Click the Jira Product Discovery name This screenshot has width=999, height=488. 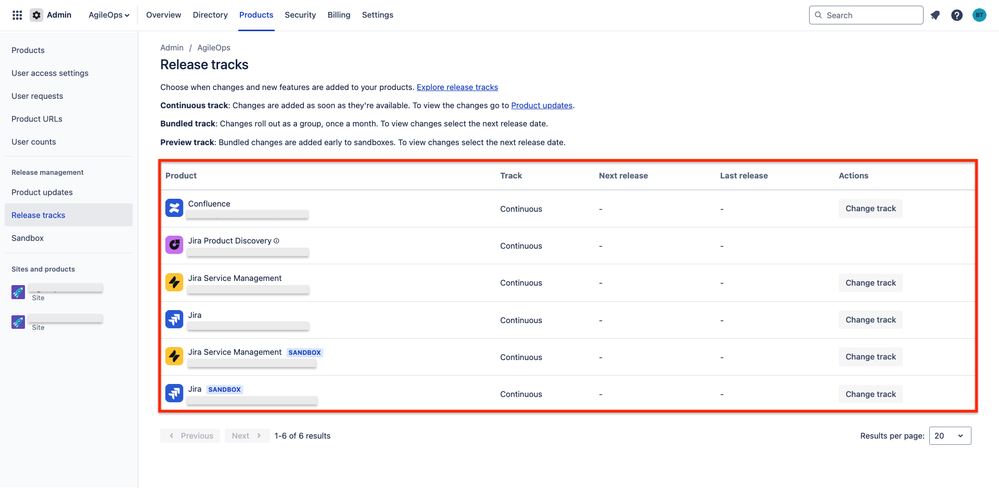(230, 241)
